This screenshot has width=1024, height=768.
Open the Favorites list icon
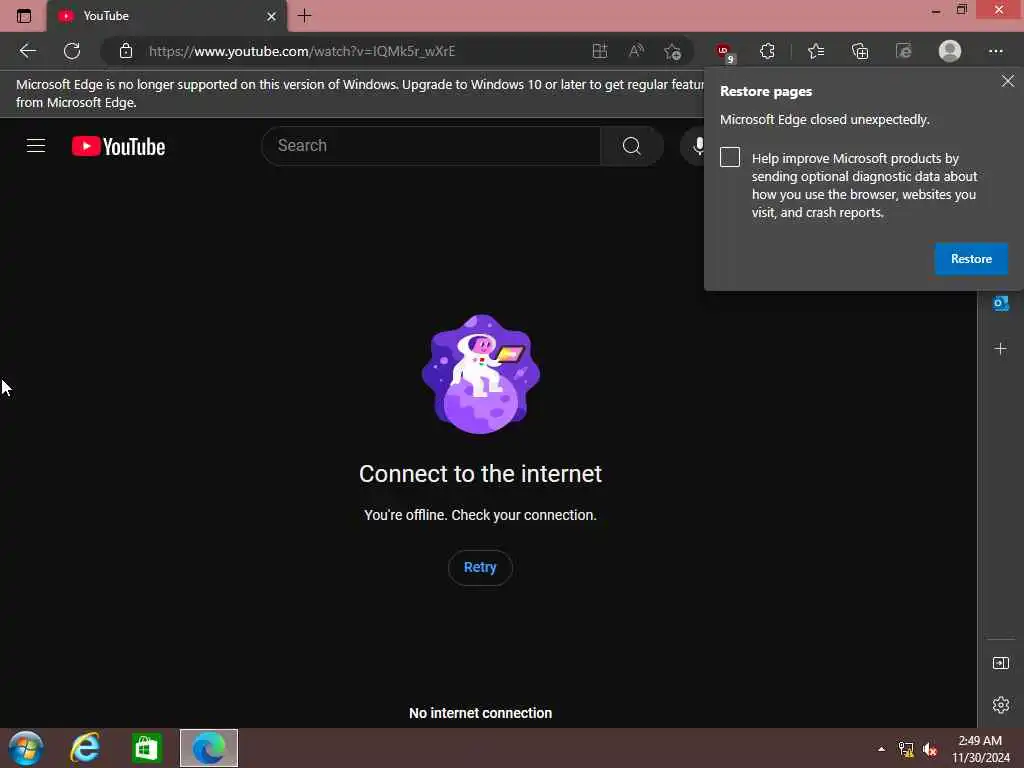(x=816, y=51)
